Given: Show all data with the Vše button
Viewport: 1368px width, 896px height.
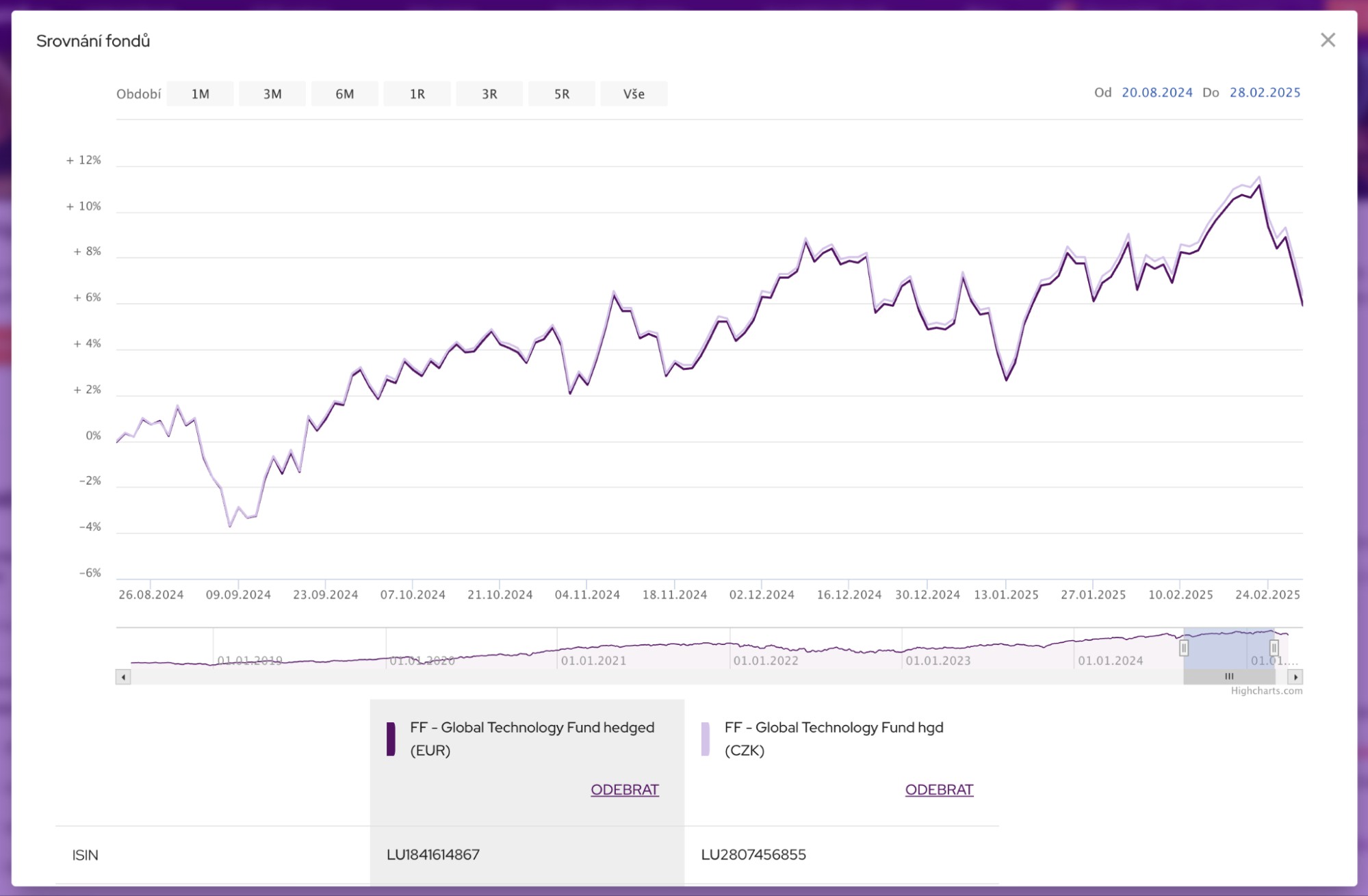Looking at the screenshot, I should pyautogui.click(x=634, y=94).
